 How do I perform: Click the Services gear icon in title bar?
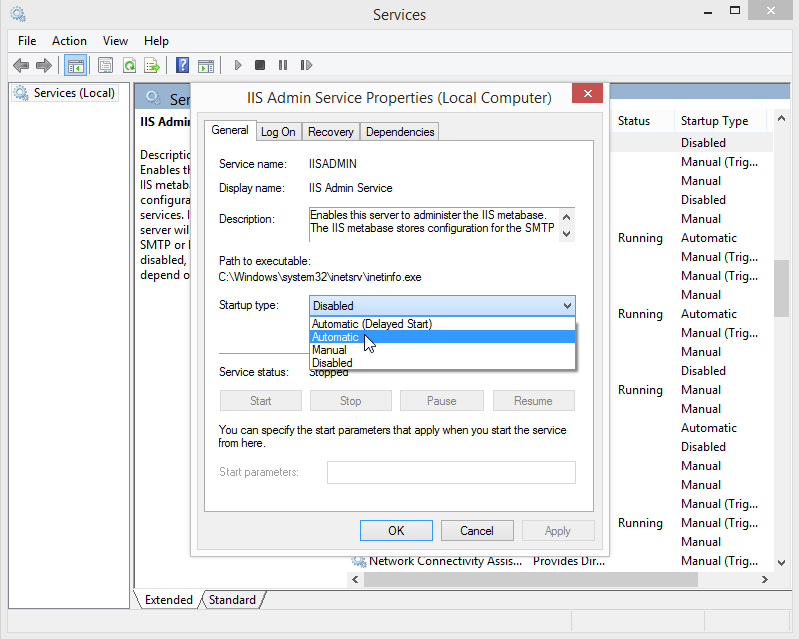[18, 14]
